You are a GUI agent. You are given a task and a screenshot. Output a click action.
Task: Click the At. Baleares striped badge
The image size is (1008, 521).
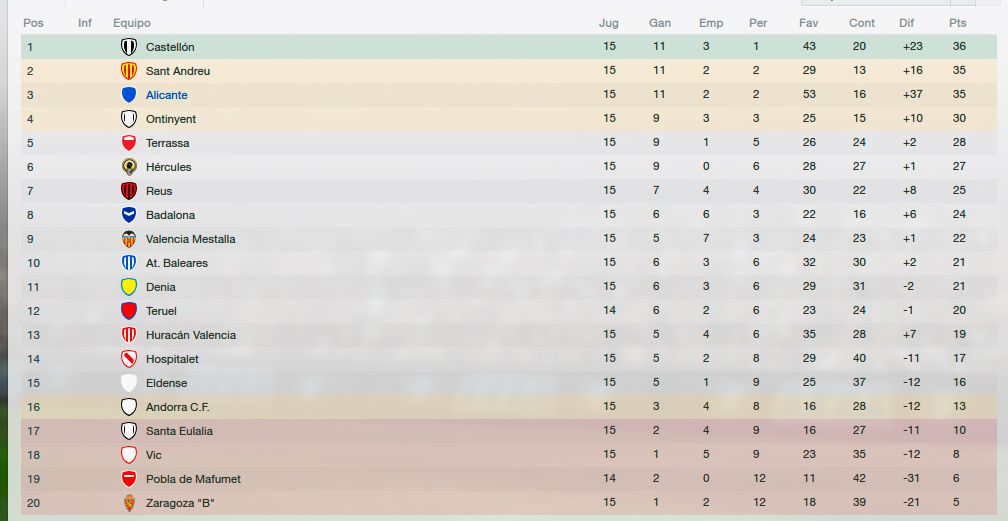129,262
